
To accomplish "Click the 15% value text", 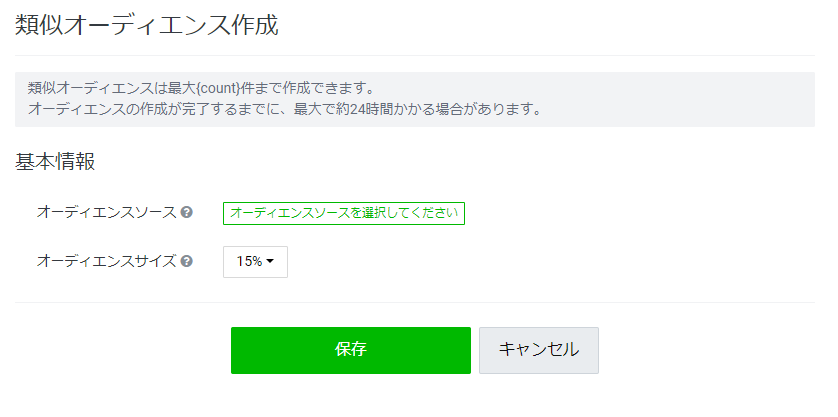I will tap(249, 261).
